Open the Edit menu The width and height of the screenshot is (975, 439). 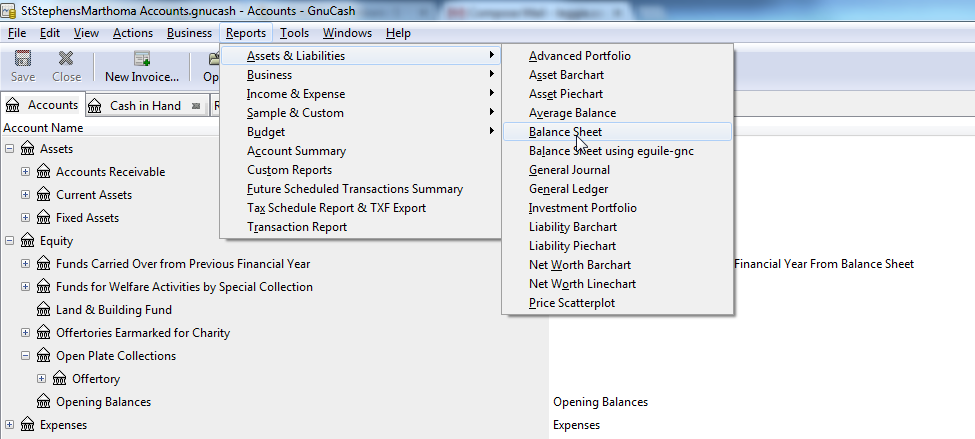(50, 33)
